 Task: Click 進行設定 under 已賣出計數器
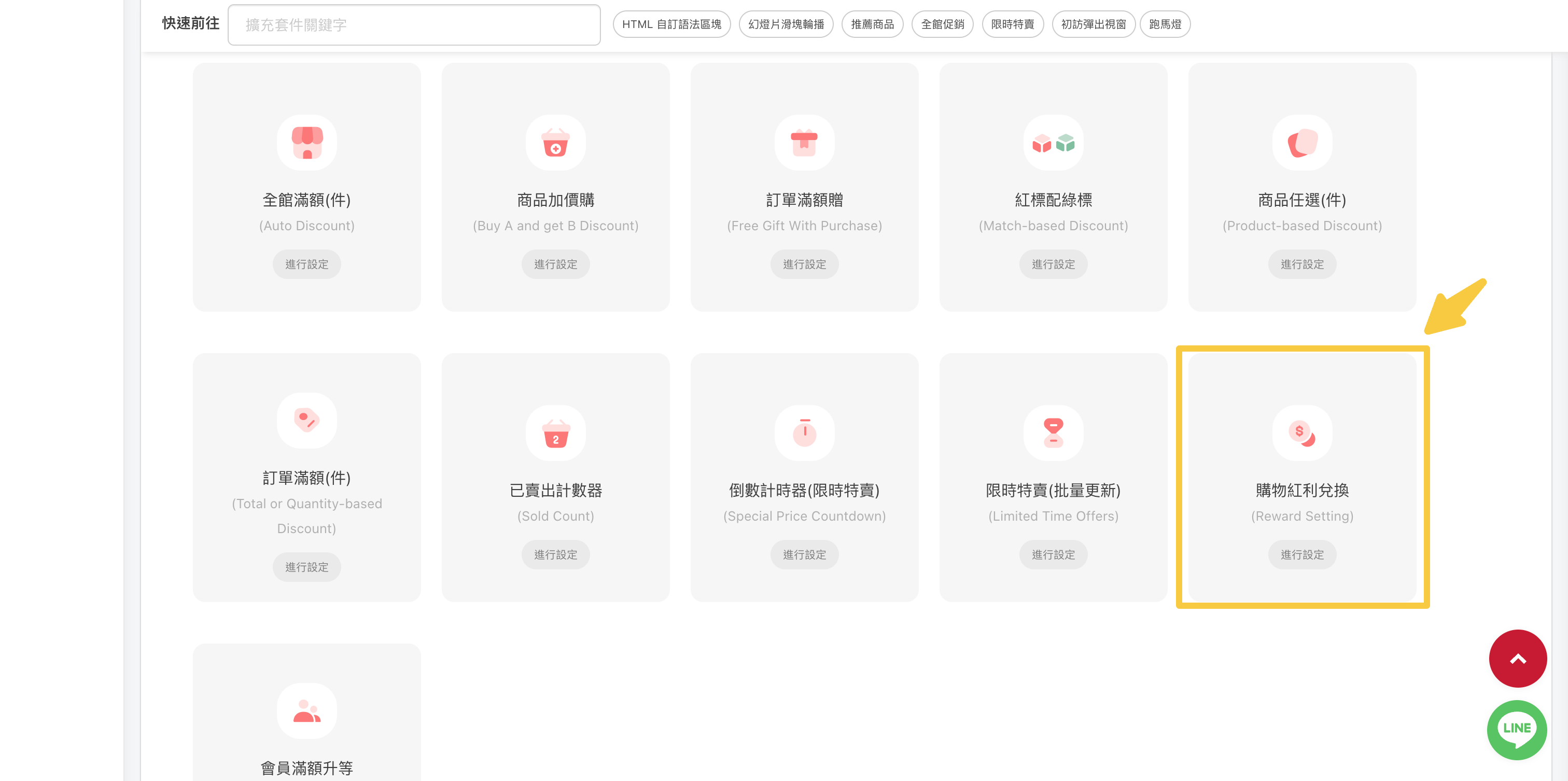point(555,554)
